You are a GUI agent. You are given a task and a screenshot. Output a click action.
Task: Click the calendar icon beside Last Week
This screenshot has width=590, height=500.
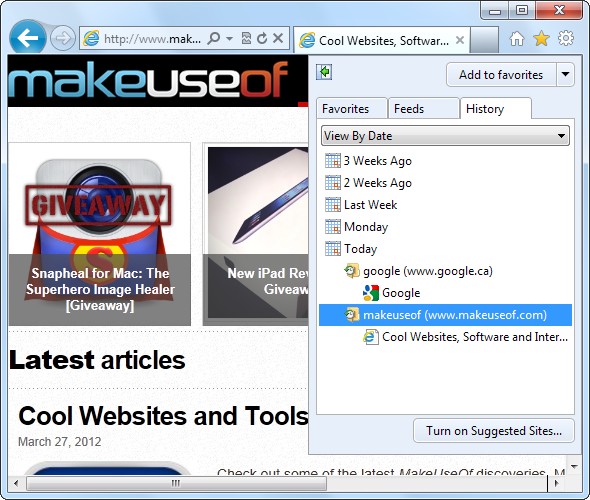pos(333,205)
